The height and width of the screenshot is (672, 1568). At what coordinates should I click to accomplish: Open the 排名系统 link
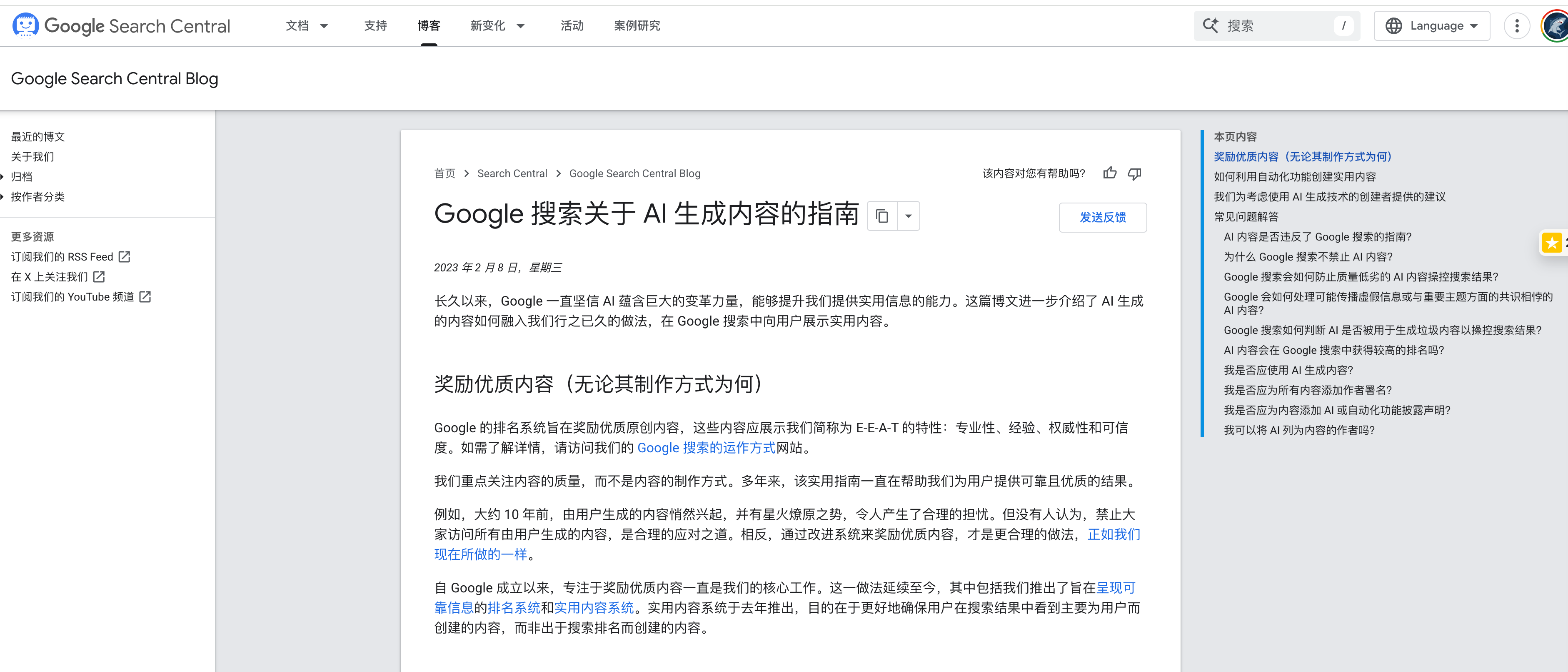514,608
